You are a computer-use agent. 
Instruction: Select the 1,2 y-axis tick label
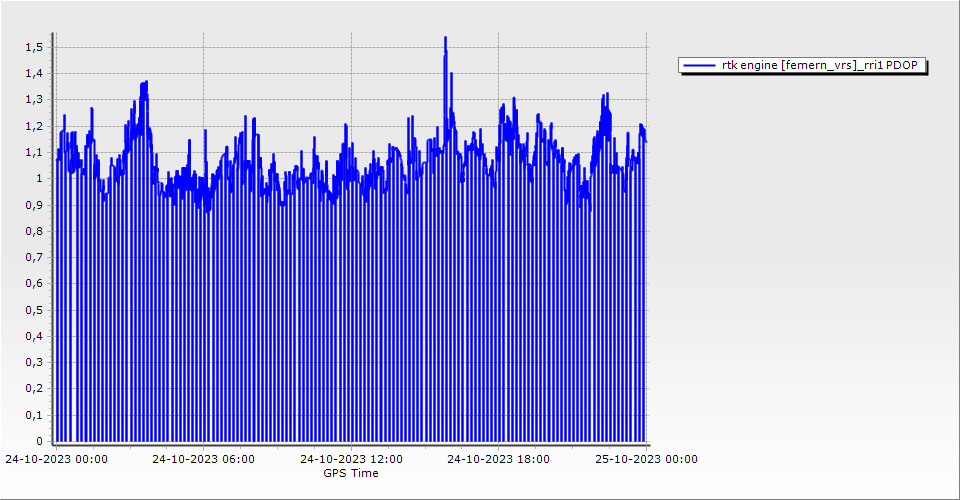pyautogui.click(x=34, y=126)
